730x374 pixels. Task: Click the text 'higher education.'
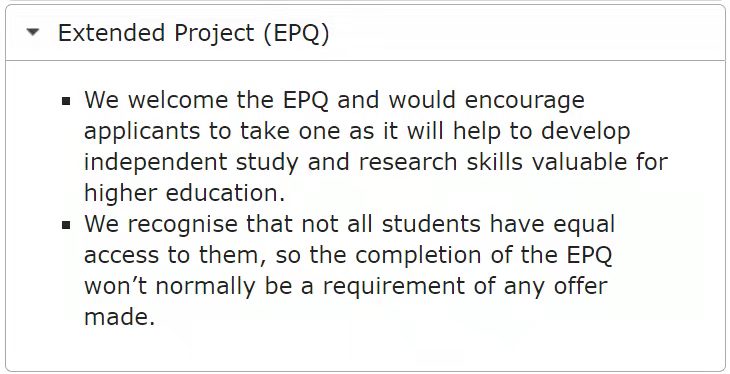pyautogui.click(x=184, y=193)
